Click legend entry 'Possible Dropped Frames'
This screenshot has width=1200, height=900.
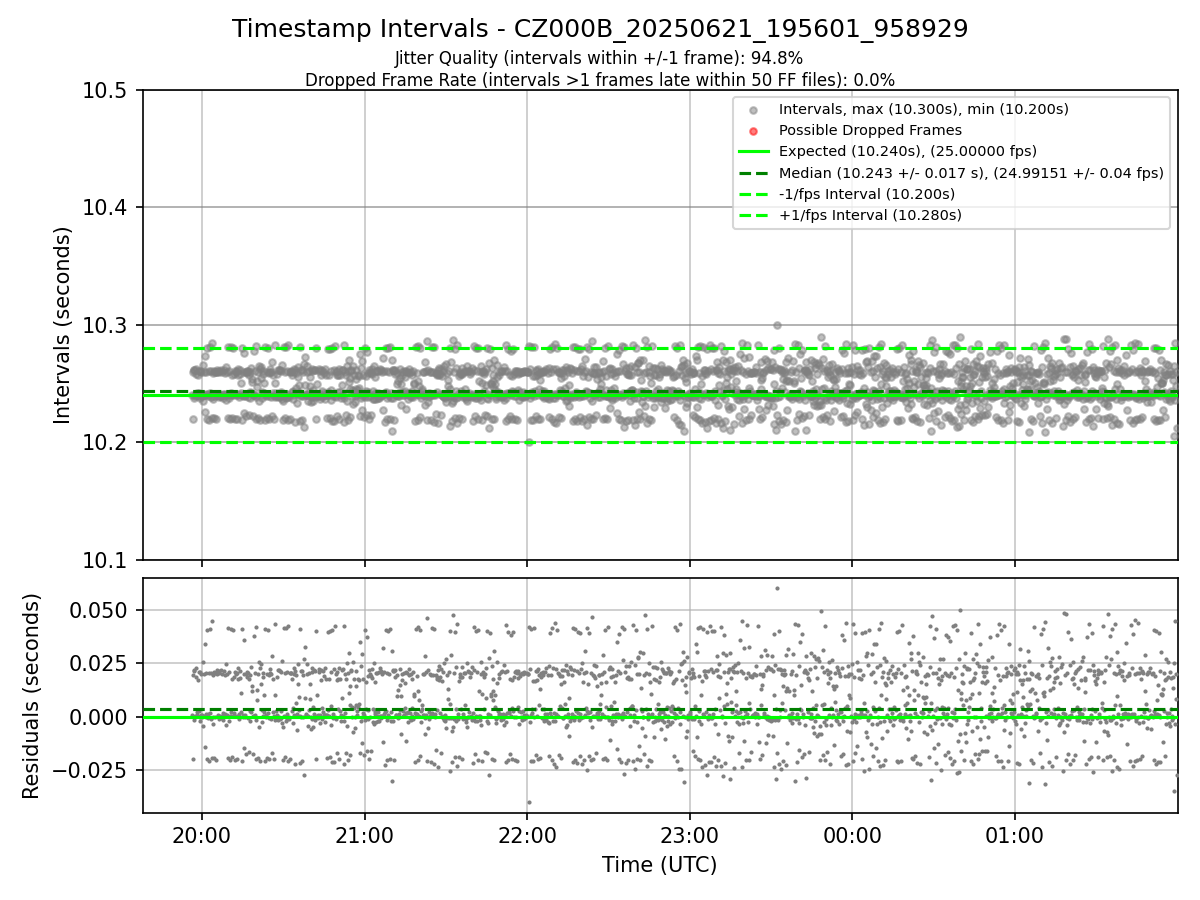pyautogui.click(x=870, y=130)
